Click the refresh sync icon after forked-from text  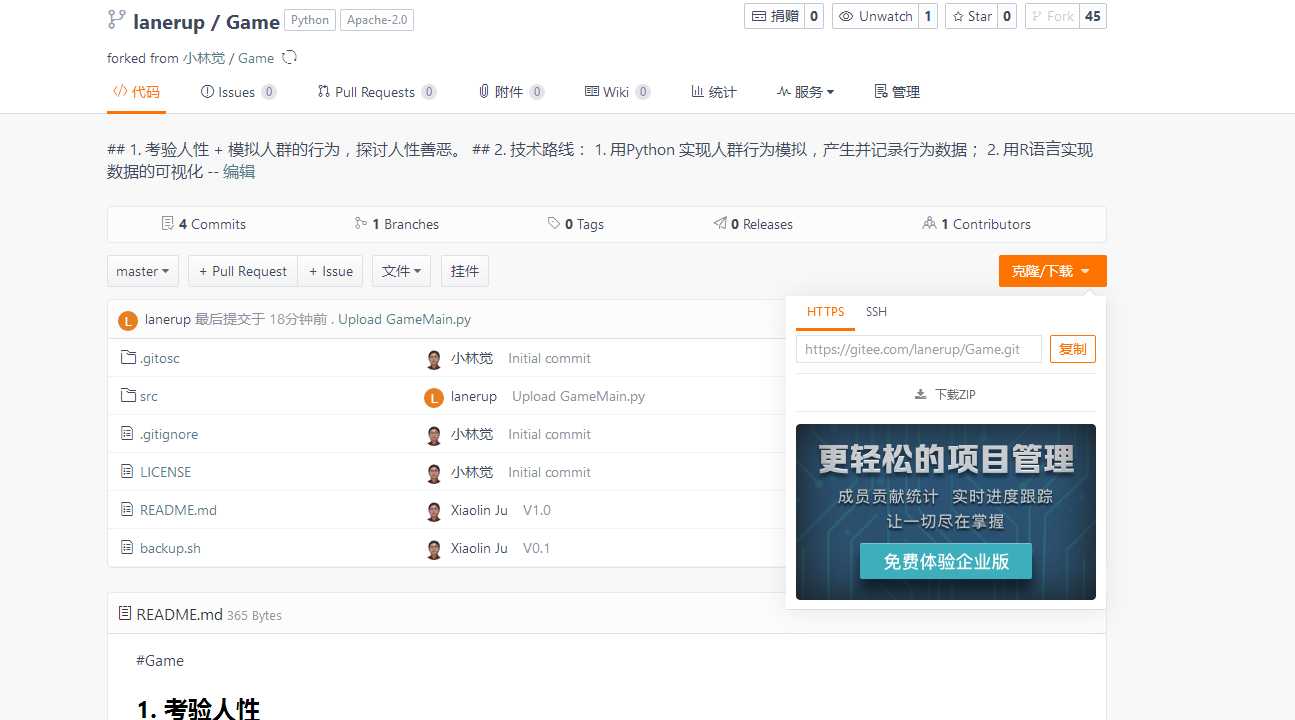[x=290, y=57]
